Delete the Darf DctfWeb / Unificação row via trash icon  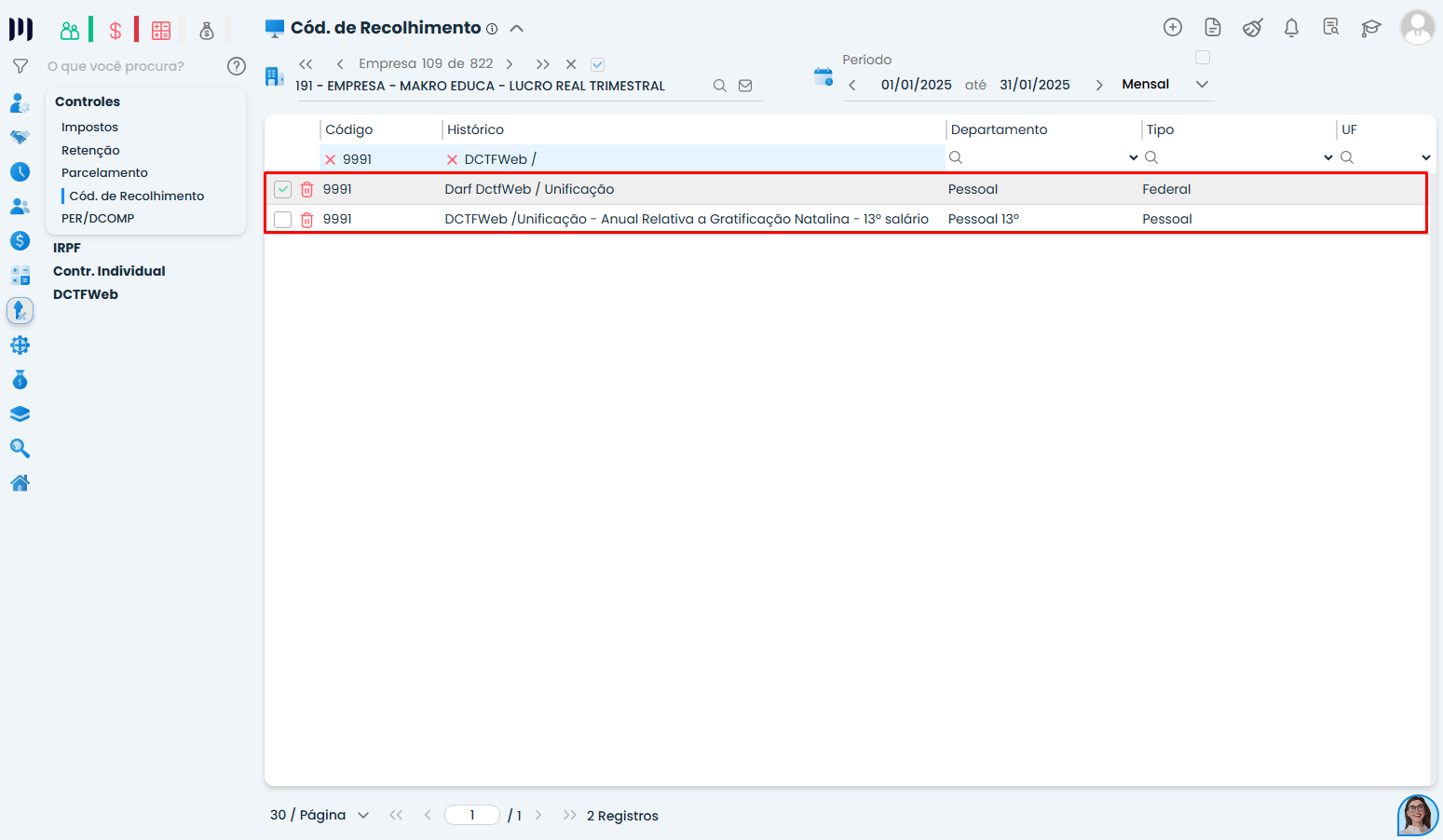click(x=306, y=190)
